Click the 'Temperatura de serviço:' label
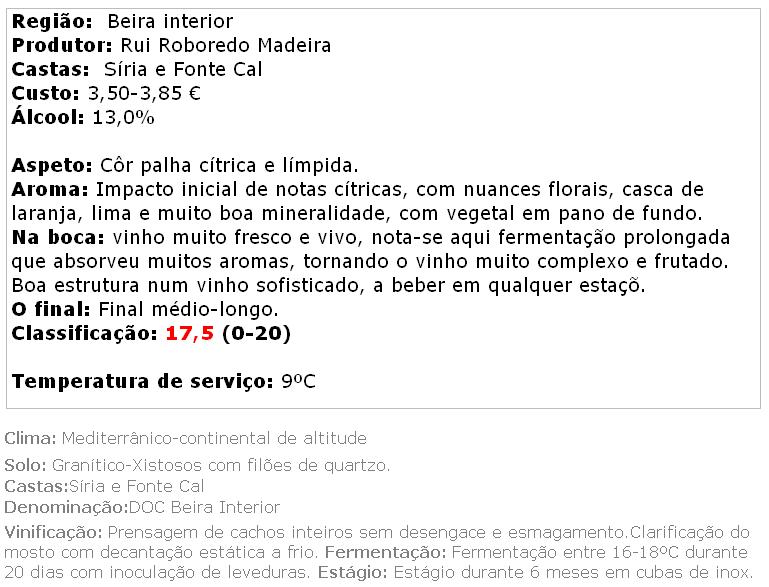The height and width of the screenshot is (587, 769). [143, 382]
